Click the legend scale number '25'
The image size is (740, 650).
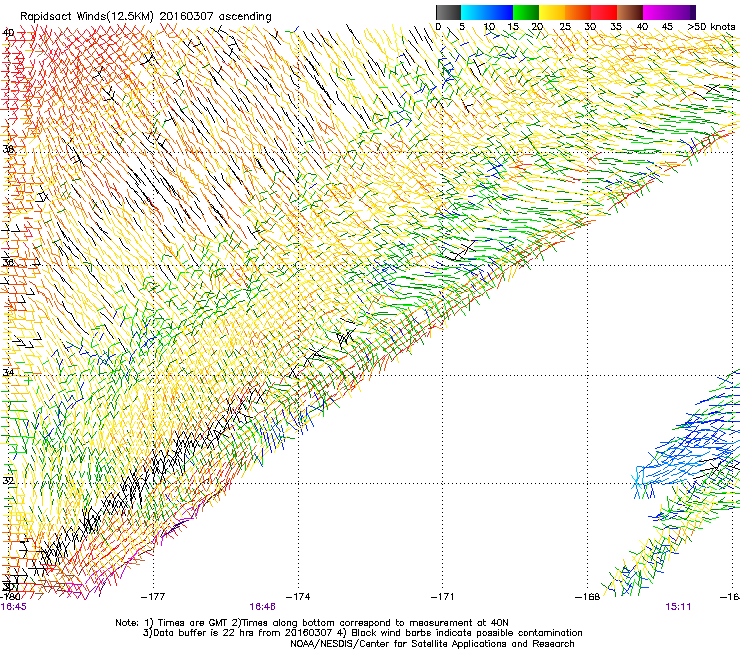click(565, 27)
